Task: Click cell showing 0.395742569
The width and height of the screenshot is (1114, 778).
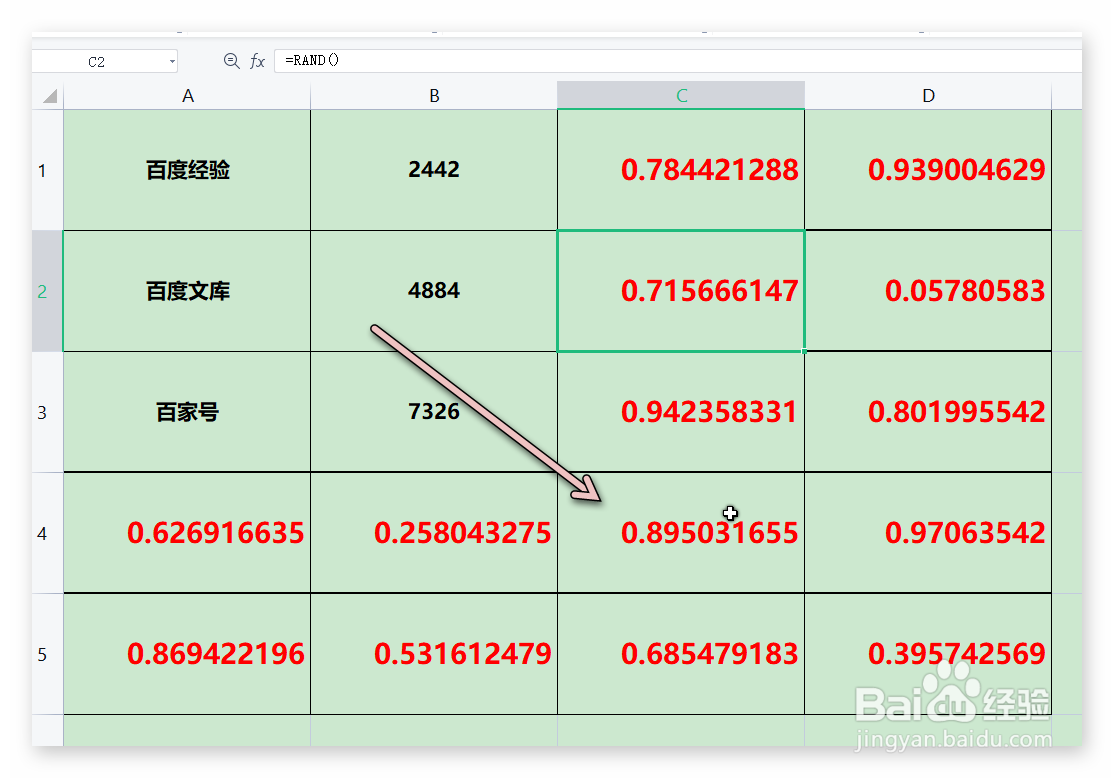Action: coord(928,654)
